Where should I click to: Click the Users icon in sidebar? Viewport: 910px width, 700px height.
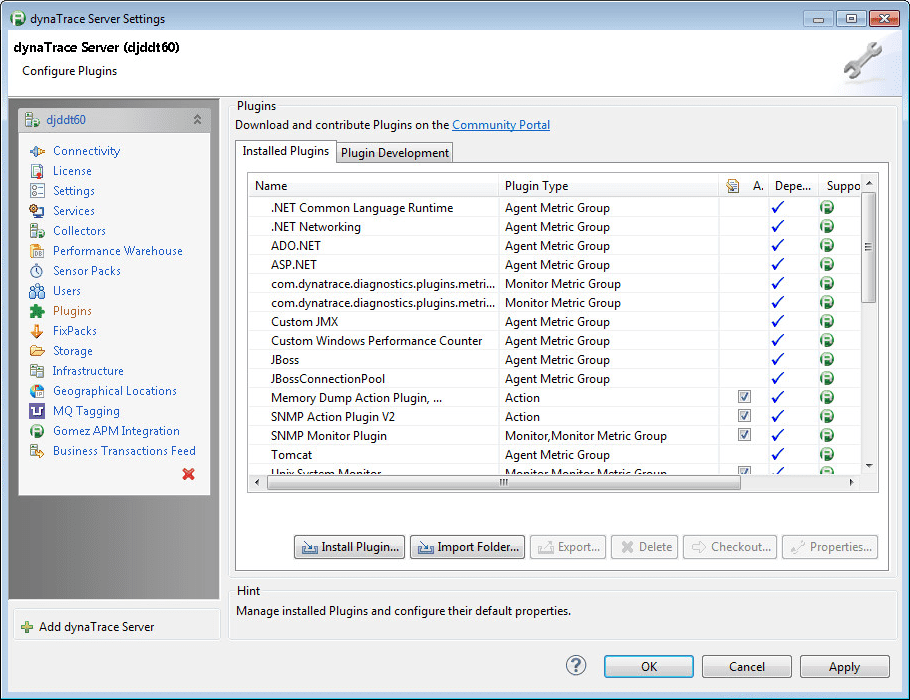tap(37, 291)
